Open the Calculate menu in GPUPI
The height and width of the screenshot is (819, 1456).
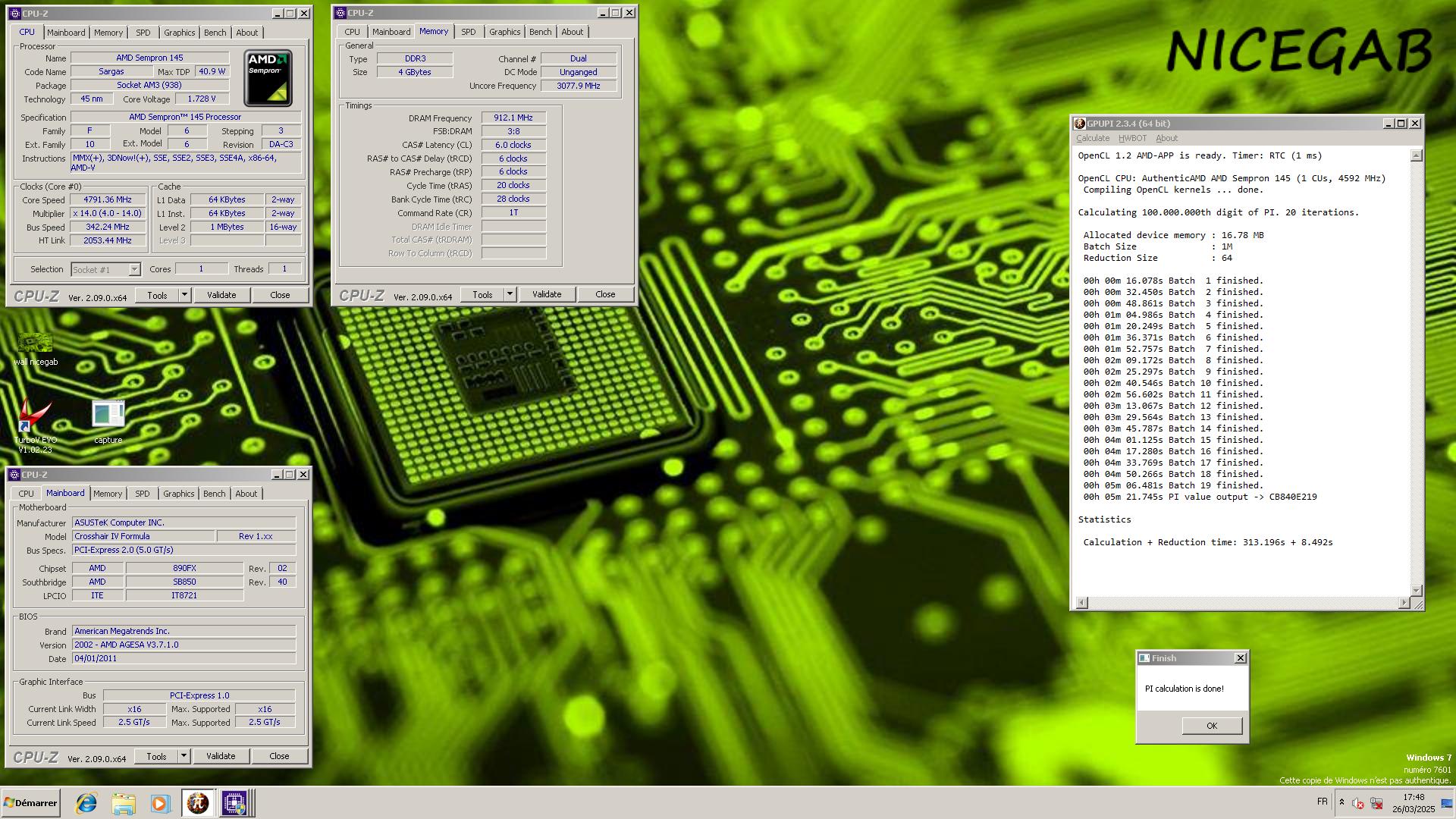(x=1093, y=138)
